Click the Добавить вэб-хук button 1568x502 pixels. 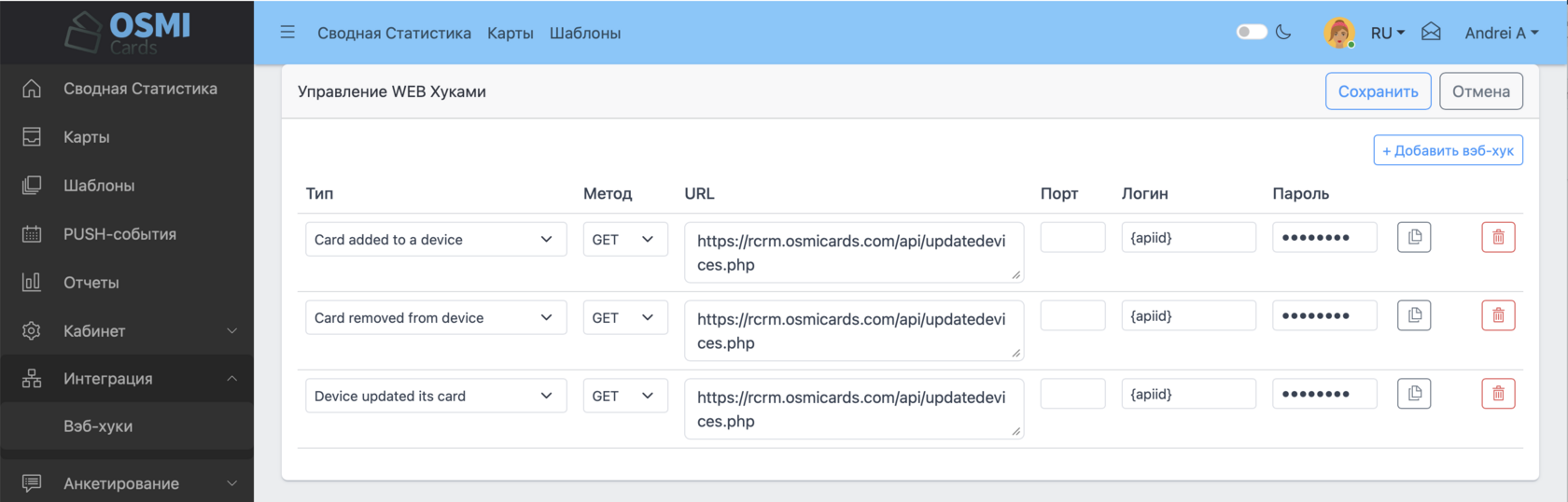(x=1448, y=150)
